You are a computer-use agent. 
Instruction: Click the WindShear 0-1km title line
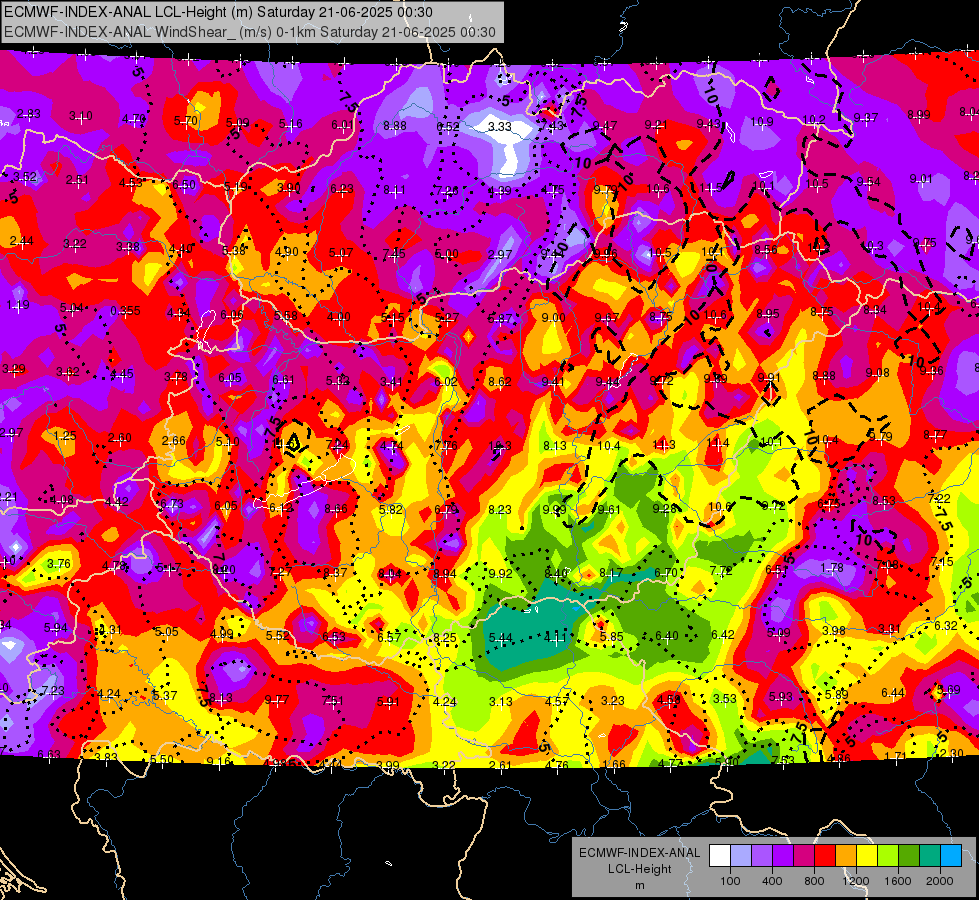(x=250, y=32)
